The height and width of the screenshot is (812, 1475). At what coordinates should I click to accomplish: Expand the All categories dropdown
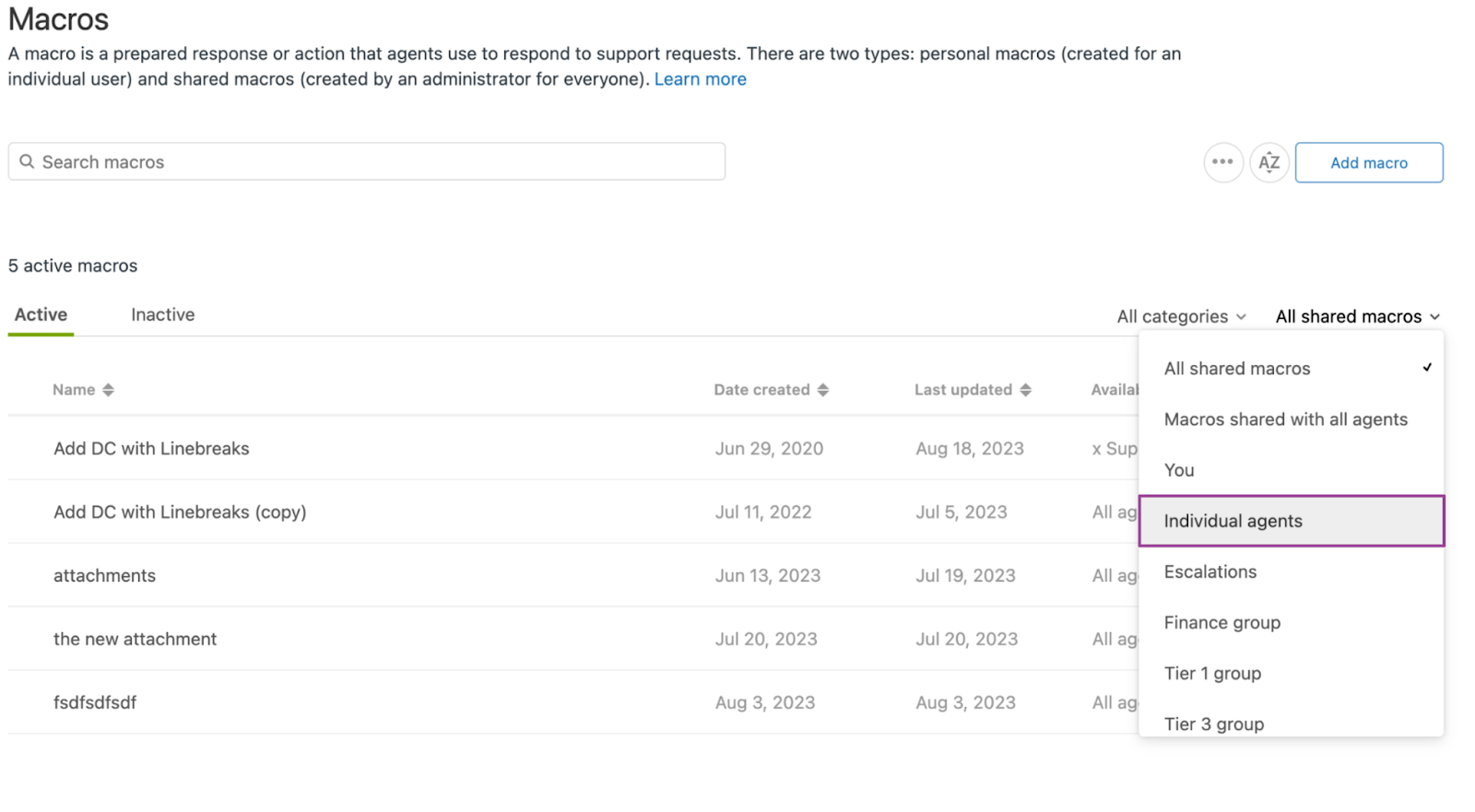(x=1181, y=317)
